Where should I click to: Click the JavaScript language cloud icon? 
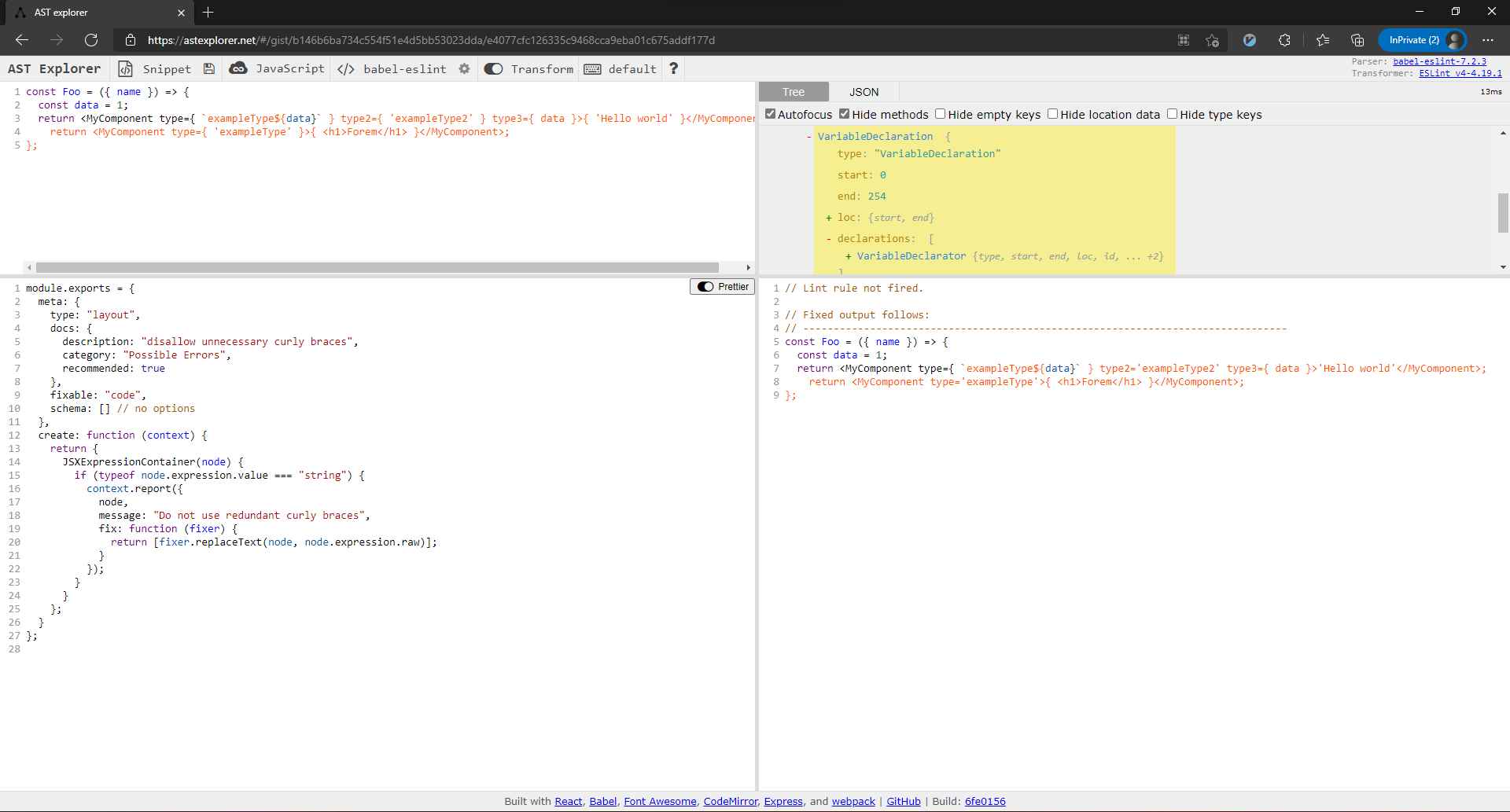(239, 69)
